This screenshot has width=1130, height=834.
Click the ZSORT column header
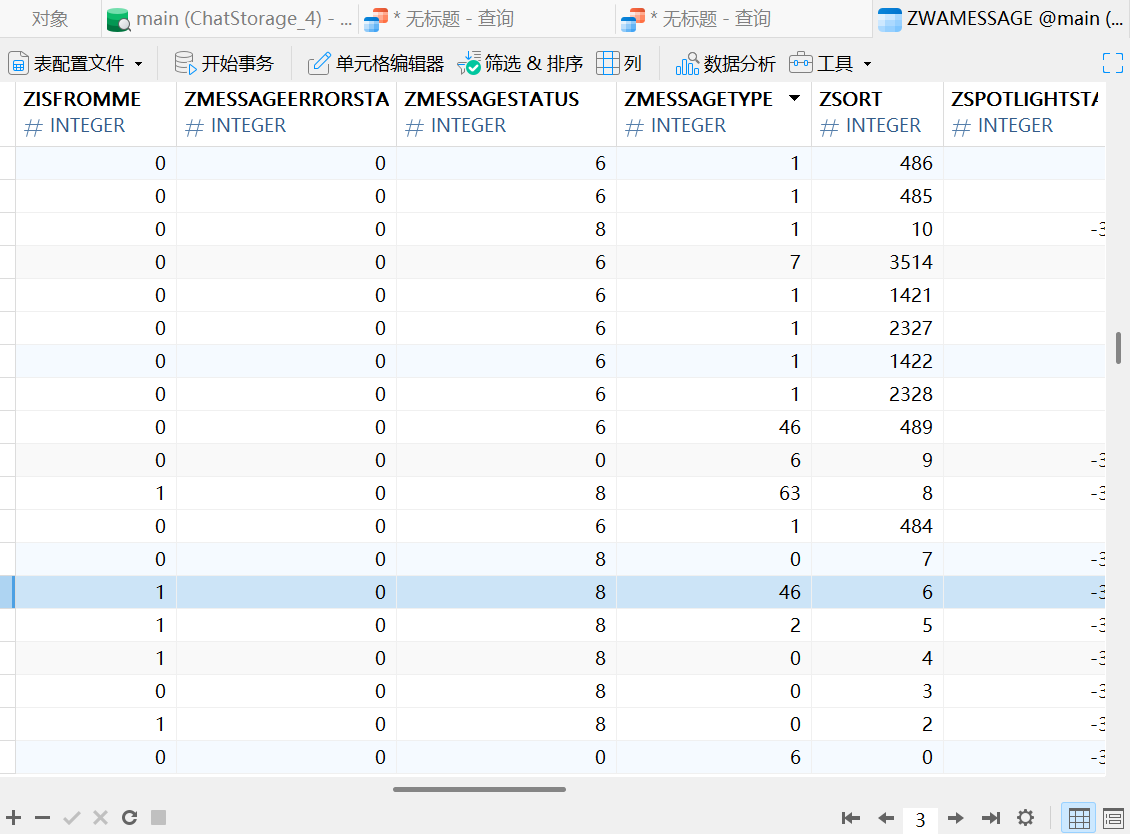(877, 113)
